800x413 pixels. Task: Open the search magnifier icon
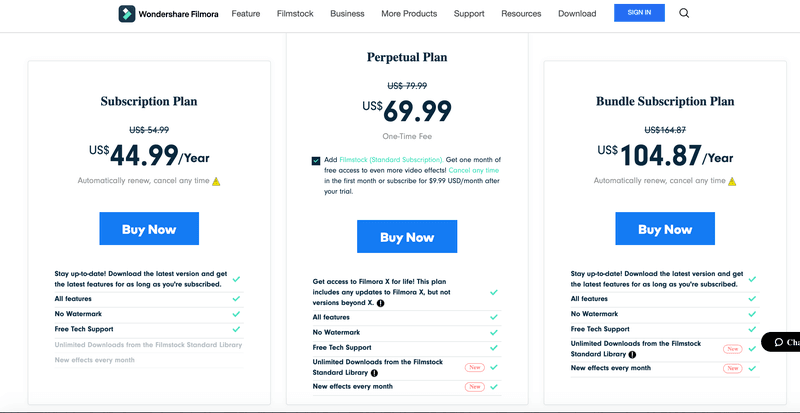click(x=684, y=13)
